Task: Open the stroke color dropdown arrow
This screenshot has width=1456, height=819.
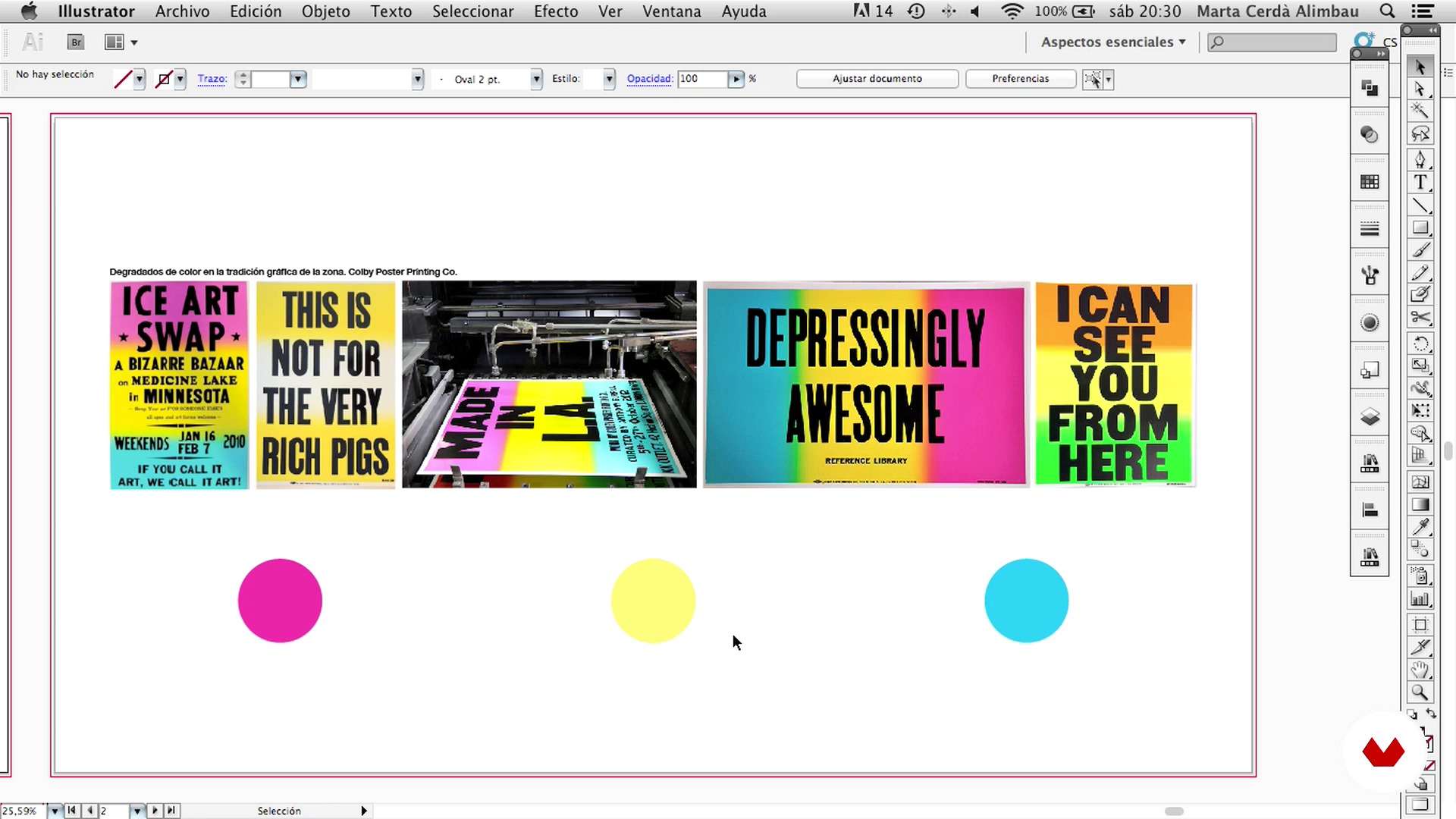Action: coord(180,79)
